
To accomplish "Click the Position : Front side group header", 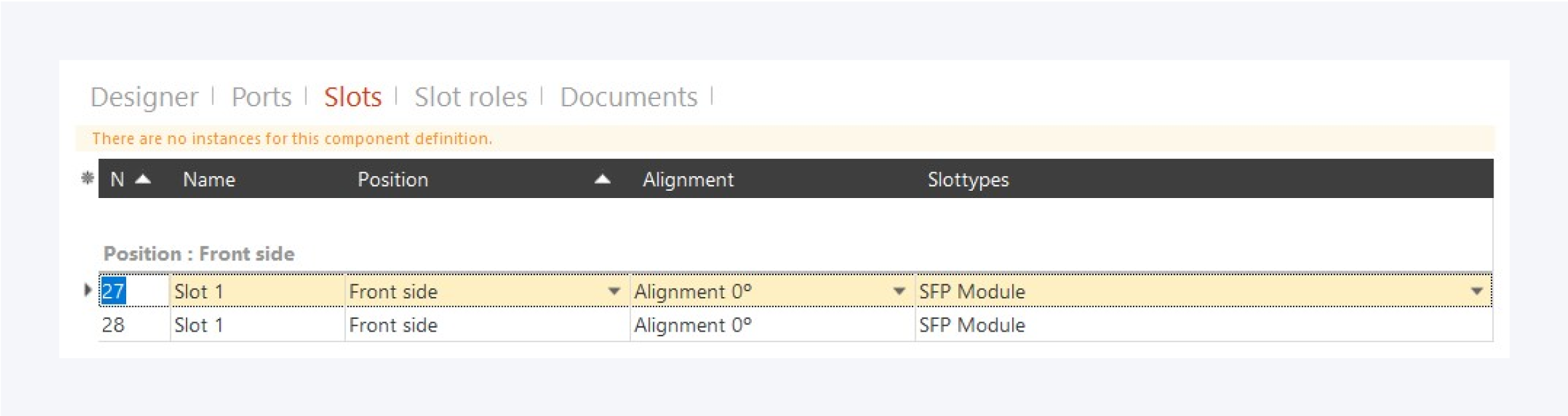I will pyautogui.click(x=199, y=254).
